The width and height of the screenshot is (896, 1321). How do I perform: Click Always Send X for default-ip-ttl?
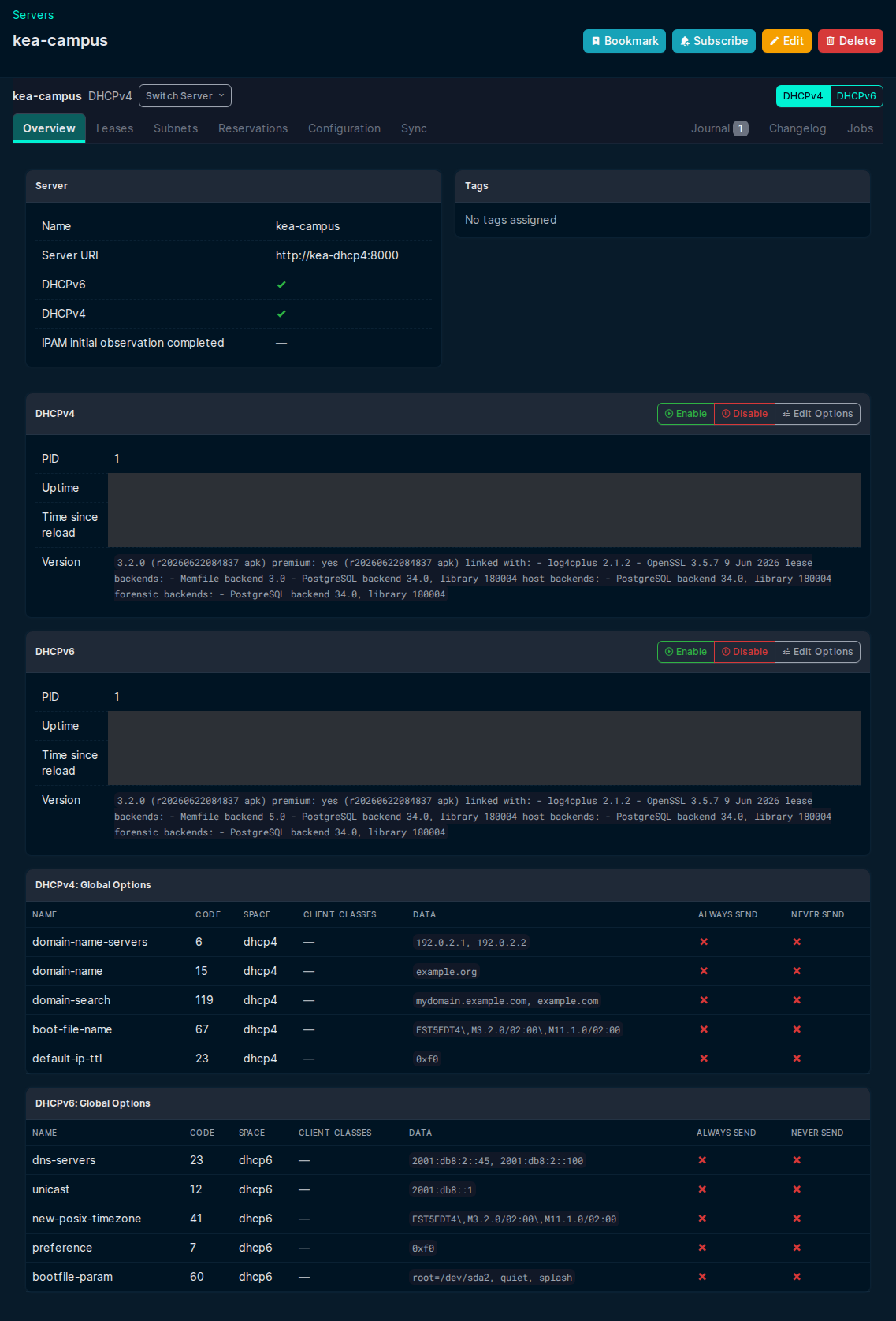704,1059
